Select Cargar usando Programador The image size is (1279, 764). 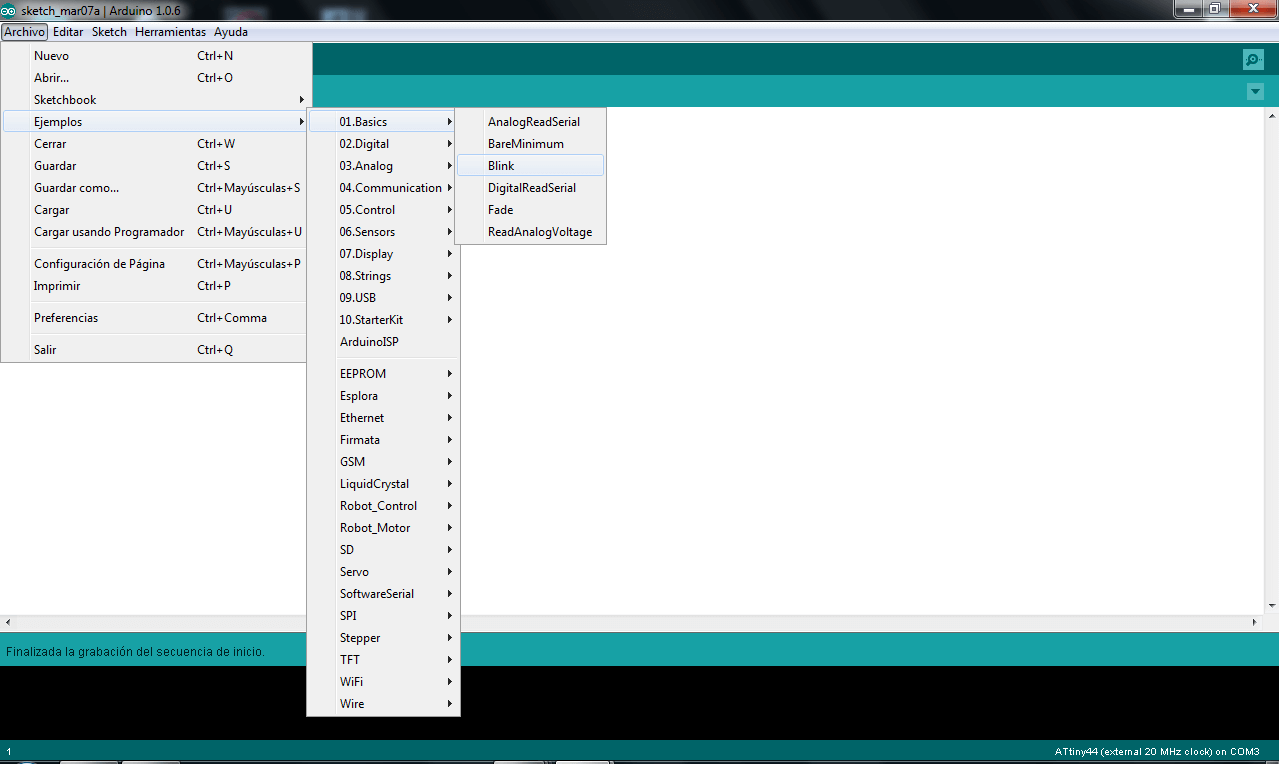[155, 232]
